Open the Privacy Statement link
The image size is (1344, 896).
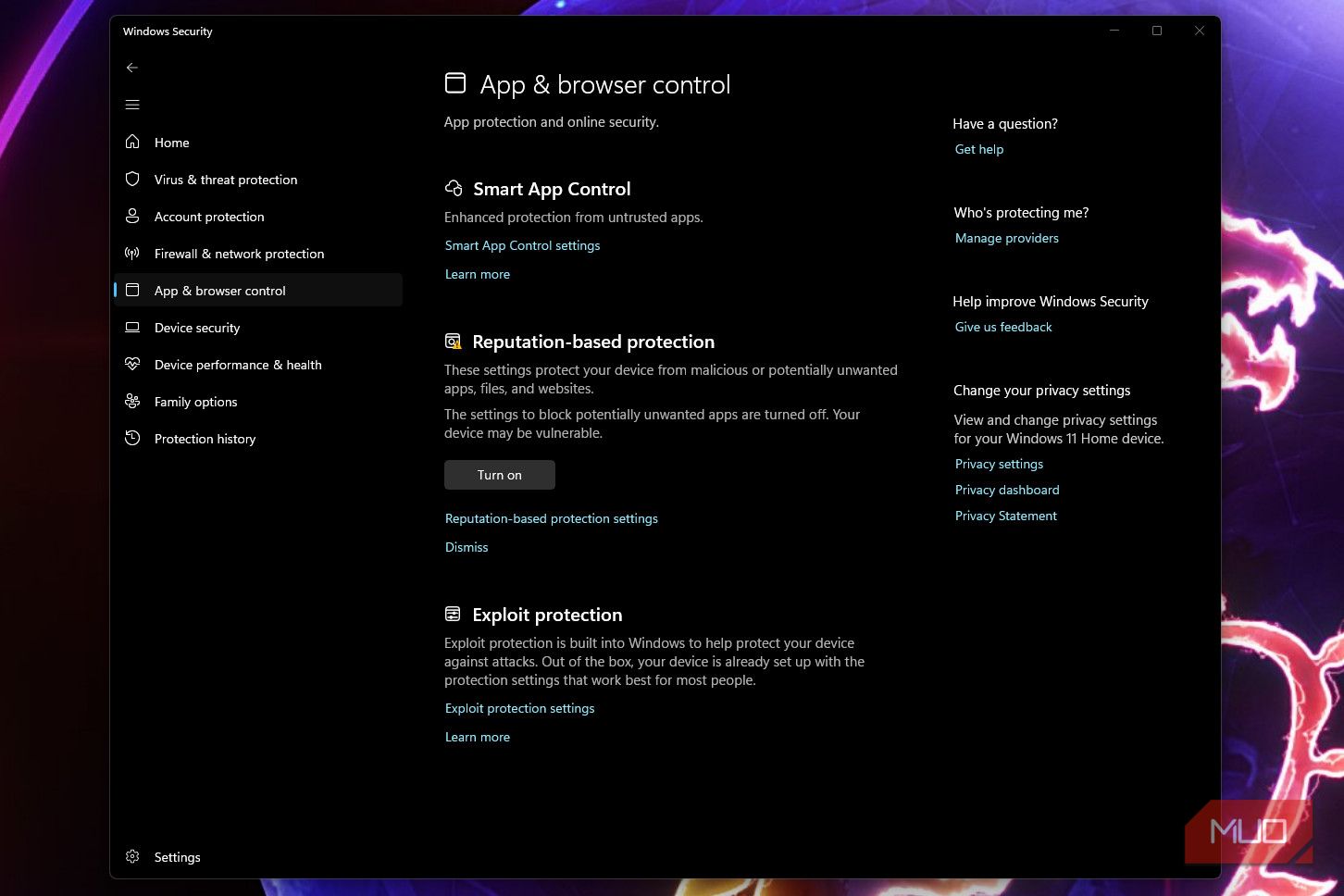pyautogui.click(x=1006, y=516)
